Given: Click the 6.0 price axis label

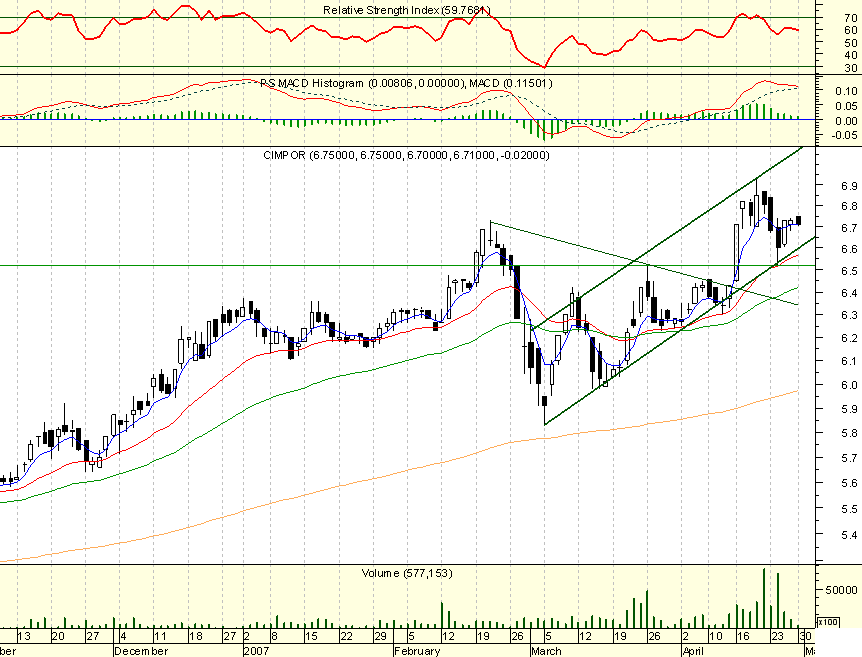Looking at the screenshot, I should [849, 385].
